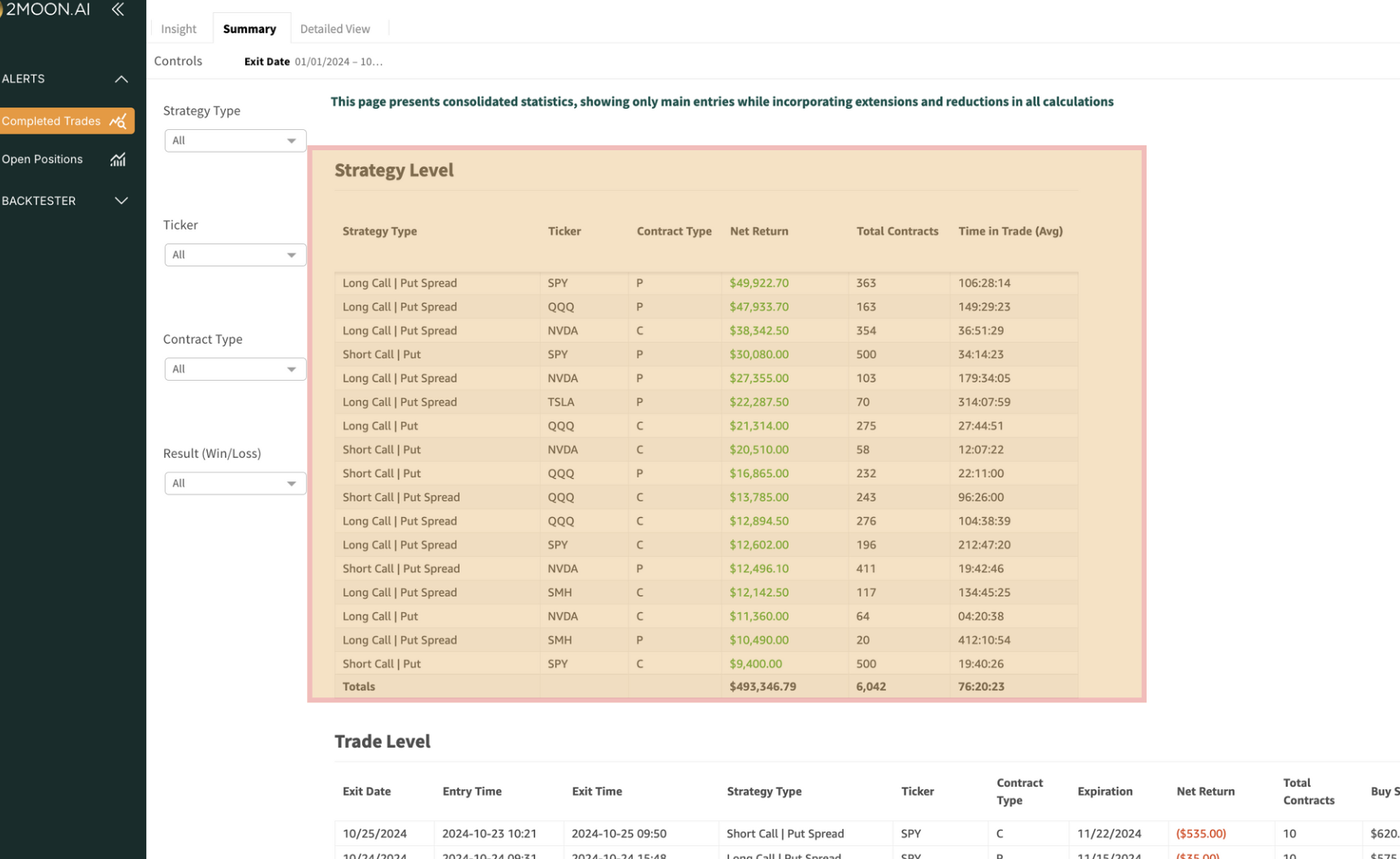
Task: Click the 2MOON.AI logo
Action: click(x=45, y=10)
